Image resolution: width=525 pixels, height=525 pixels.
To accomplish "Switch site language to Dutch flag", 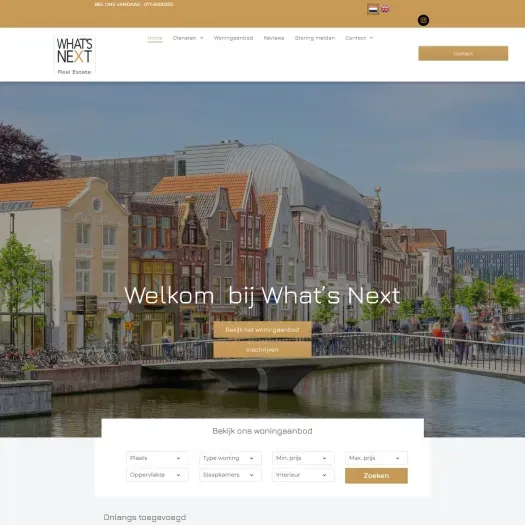I will pyautogui.click(x=373, y=9).
